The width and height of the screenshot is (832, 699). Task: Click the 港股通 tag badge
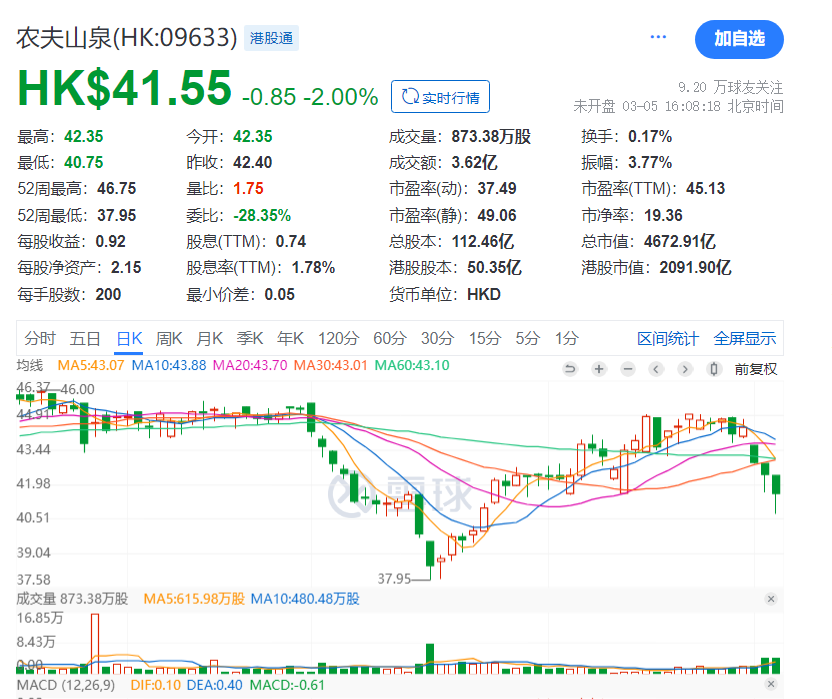tap(271, 38)
